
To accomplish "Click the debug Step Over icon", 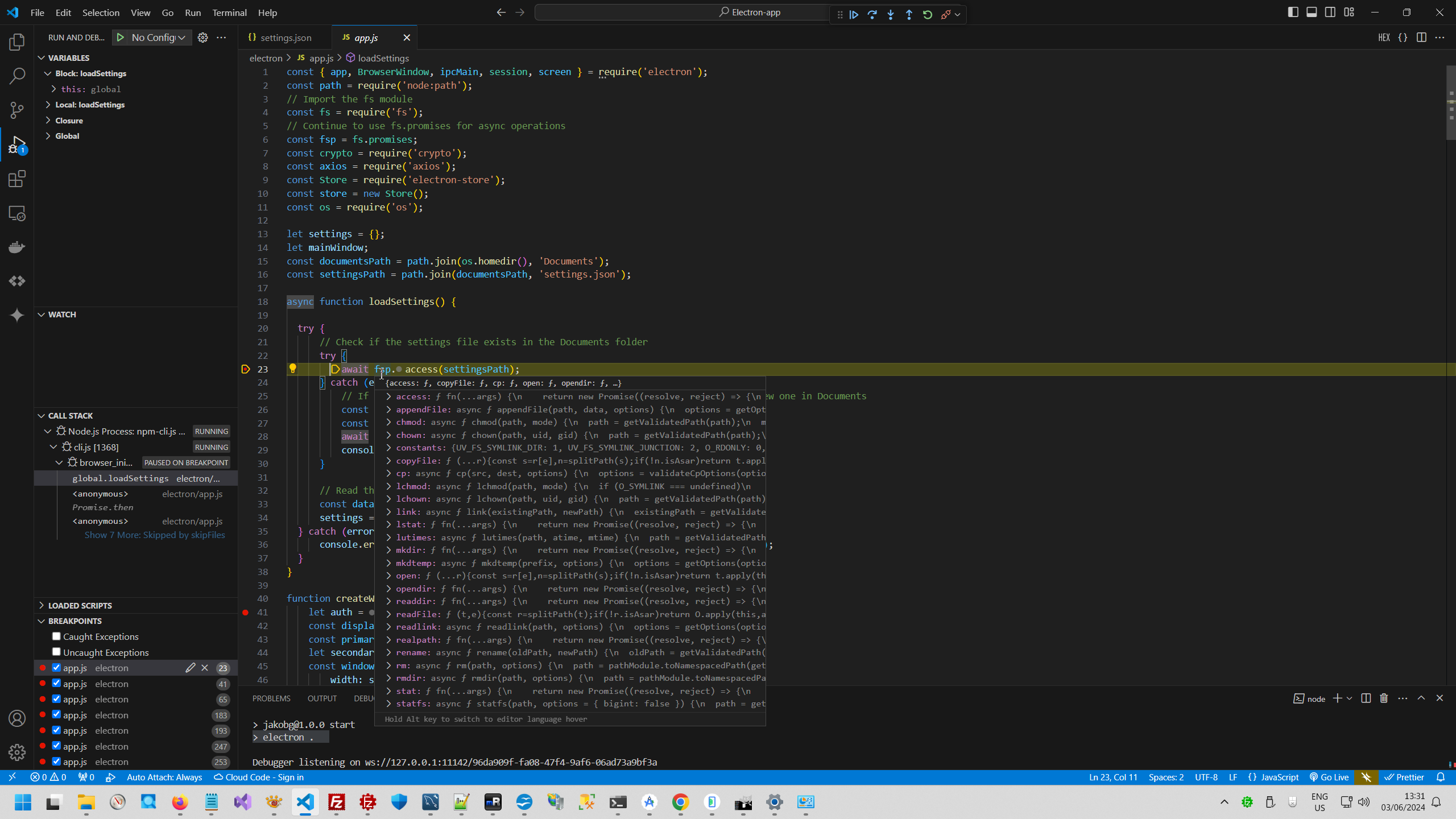I will [x=872, y=15].
